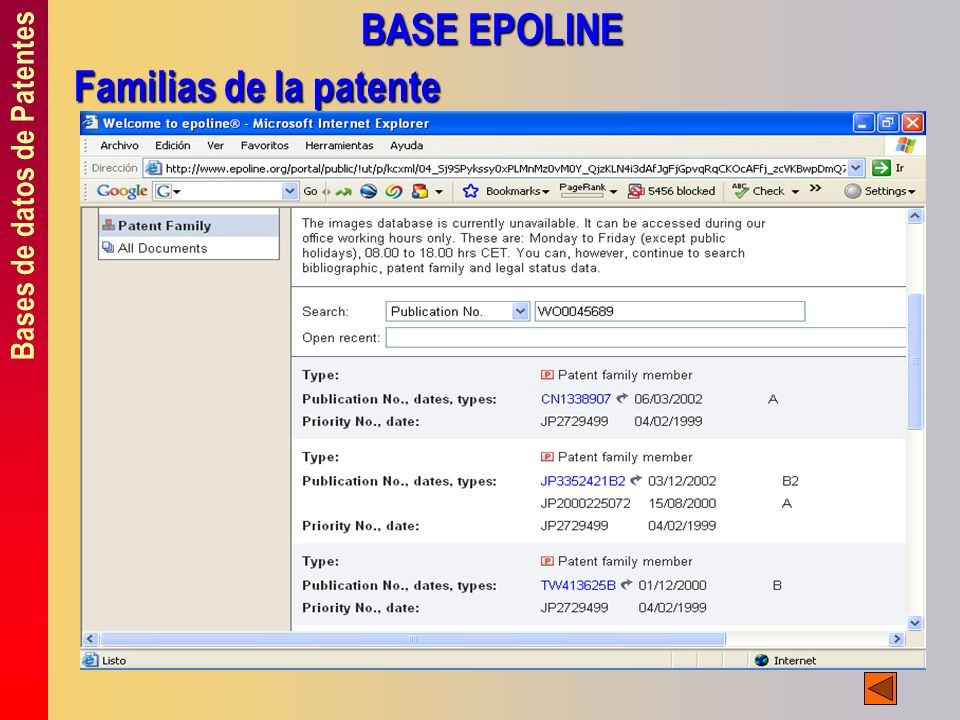Click the horizontal scrollbar left arrow
Screen dimensions: 960x720
pos(90,639)
